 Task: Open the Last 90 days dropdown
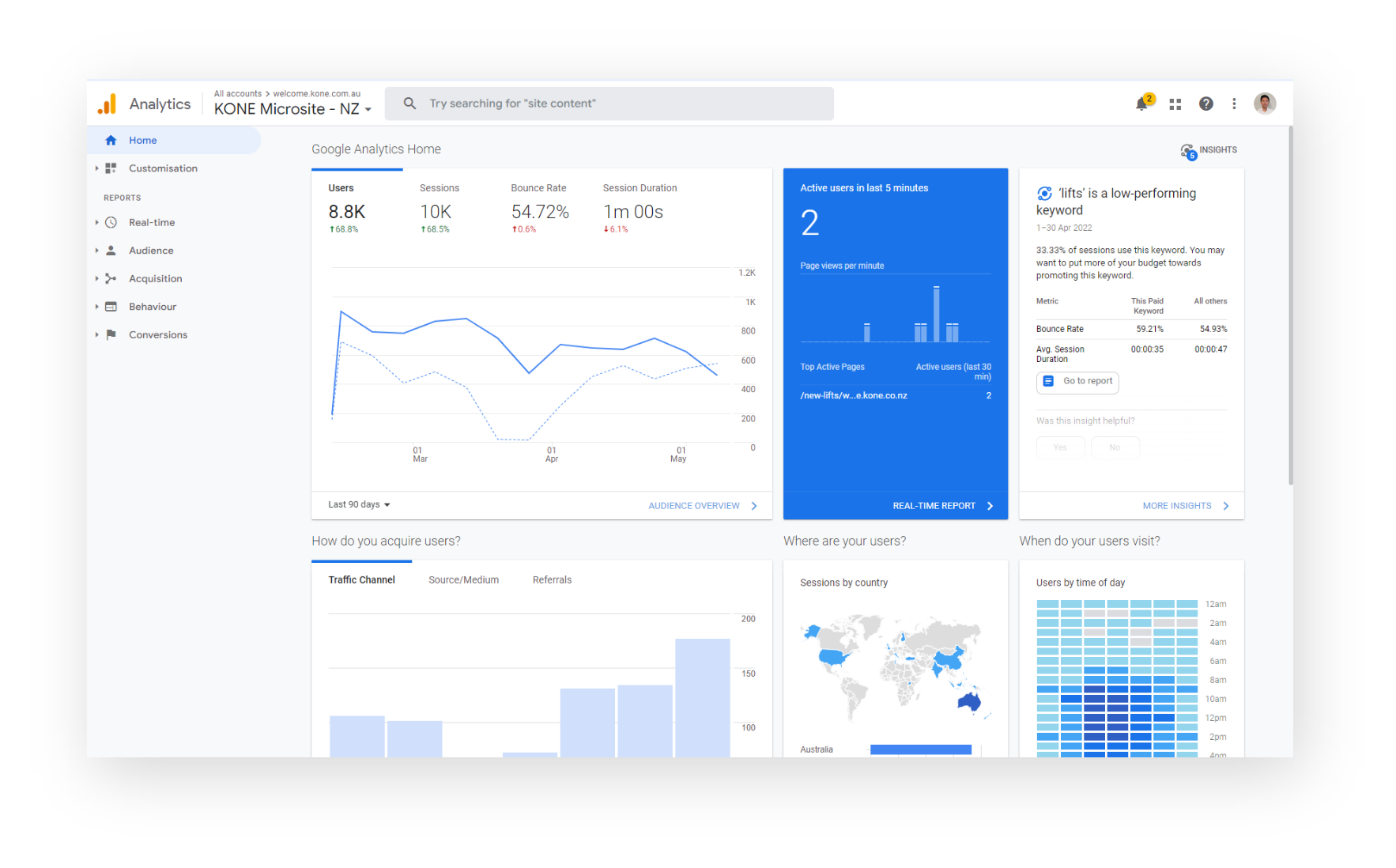[x=359, y=505]
